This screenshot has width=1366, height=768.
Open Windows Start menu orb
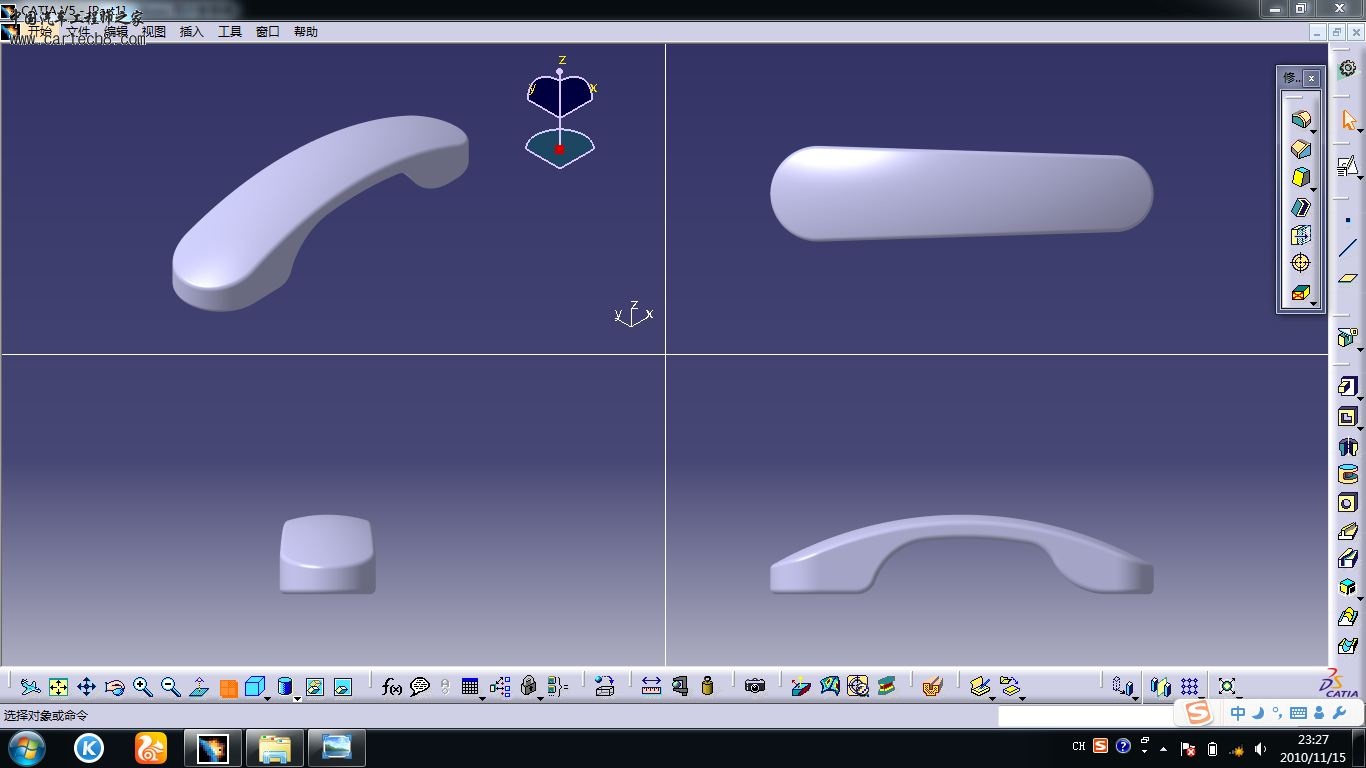point(26,747)
